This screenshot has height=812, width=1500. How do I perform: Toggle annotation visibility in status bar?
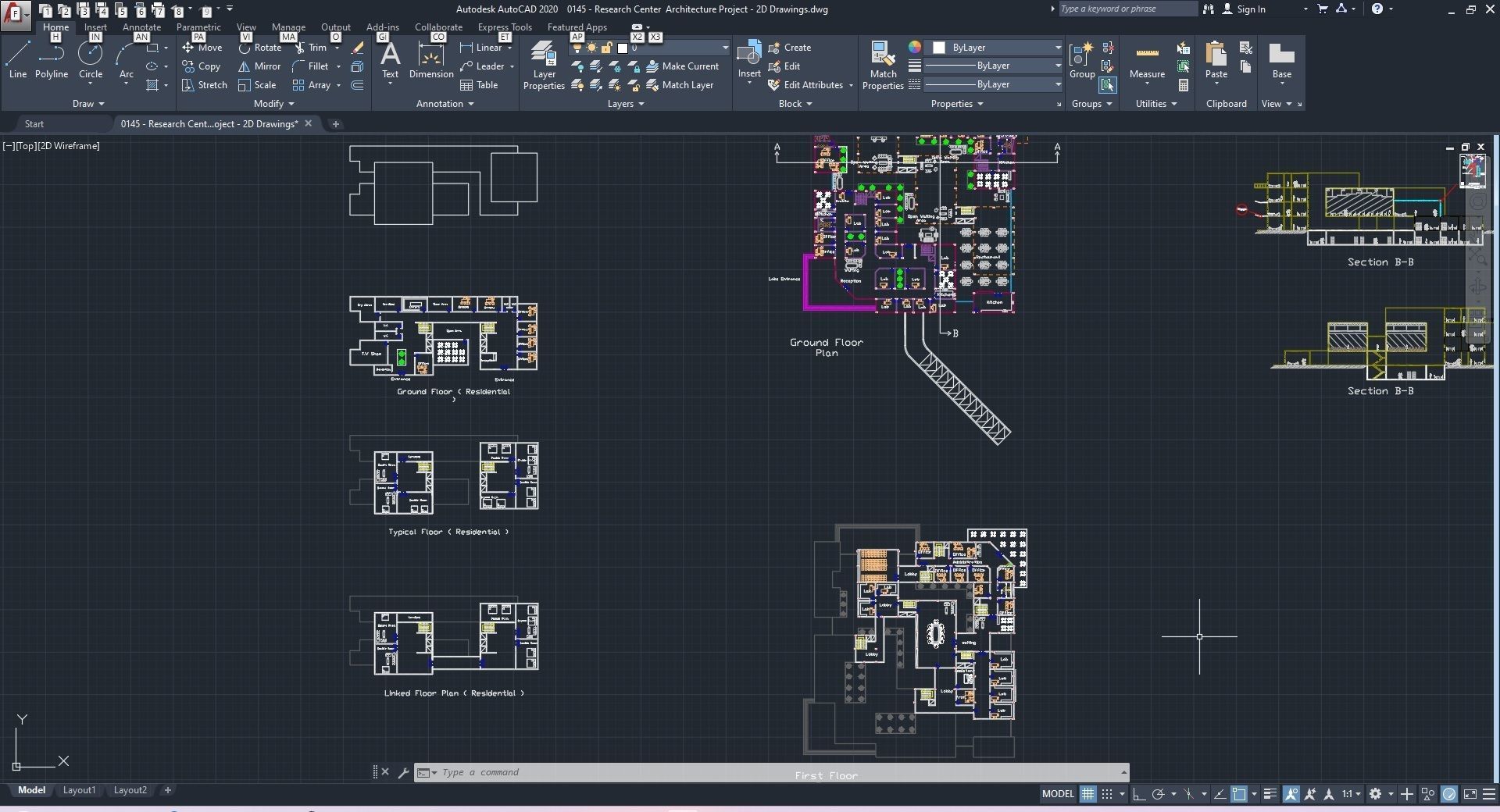(x=1291, y=794)
